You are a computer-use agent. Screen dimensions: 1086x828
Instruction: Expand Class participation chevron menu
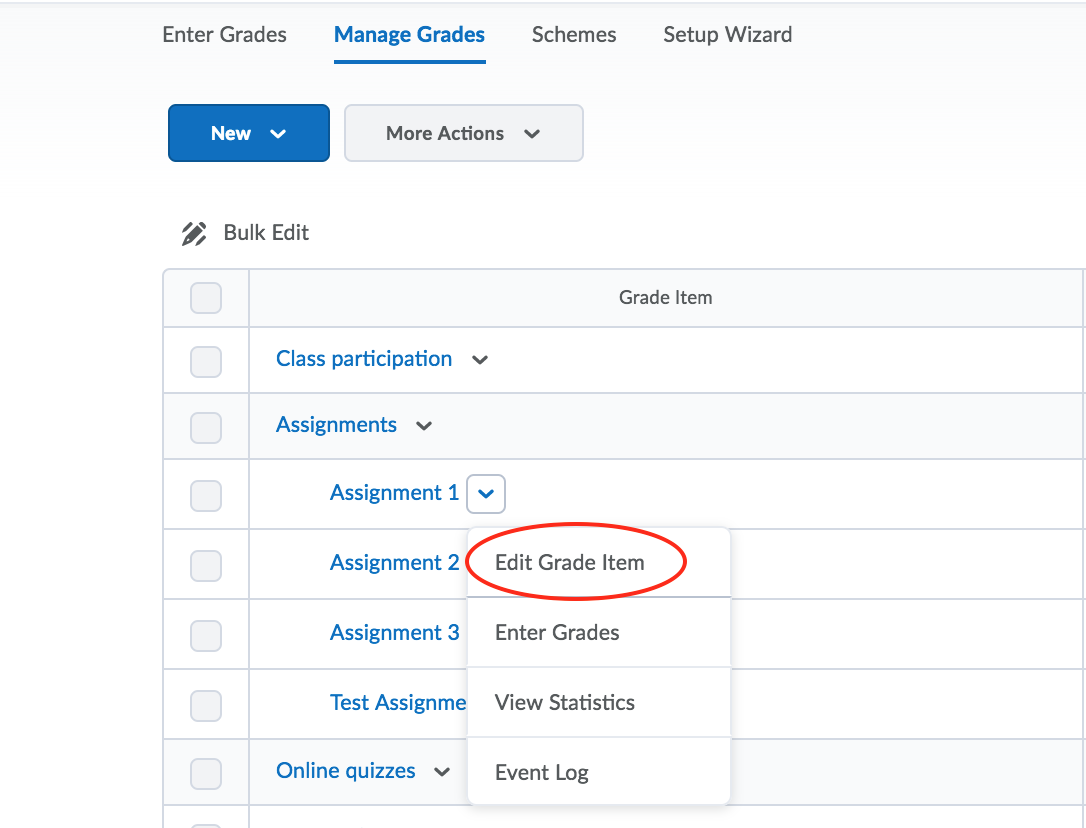480,360
